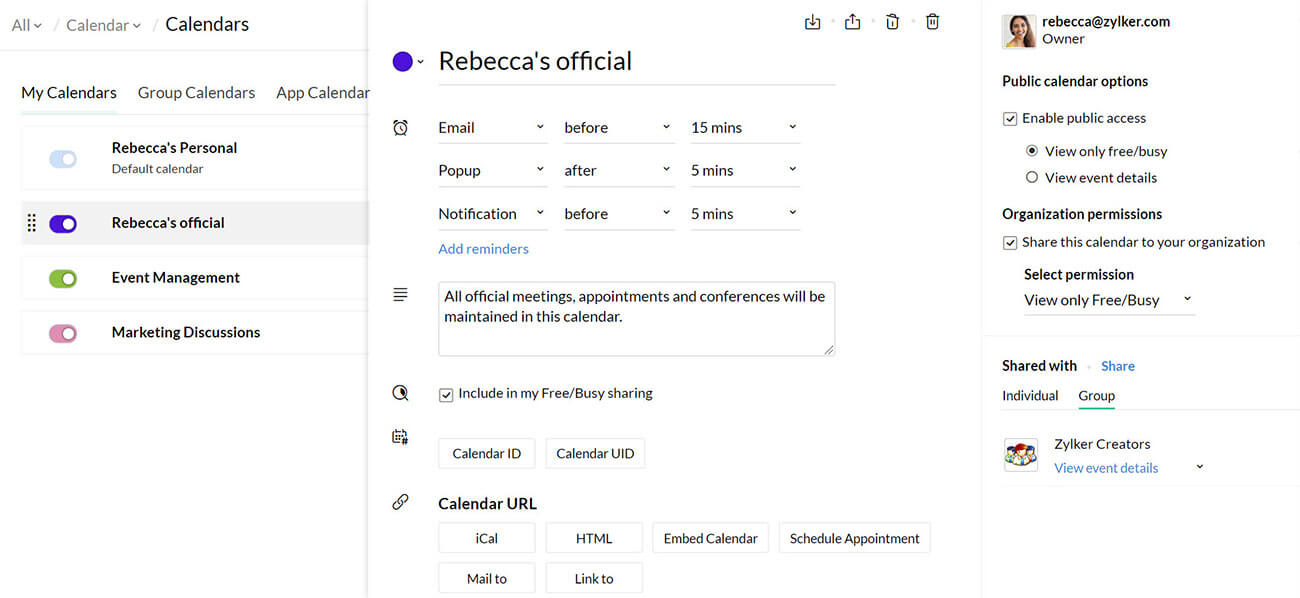Toggle off the Event Management calendar
This screenshot has width=1300, height=598.
(x=63, y=279)
